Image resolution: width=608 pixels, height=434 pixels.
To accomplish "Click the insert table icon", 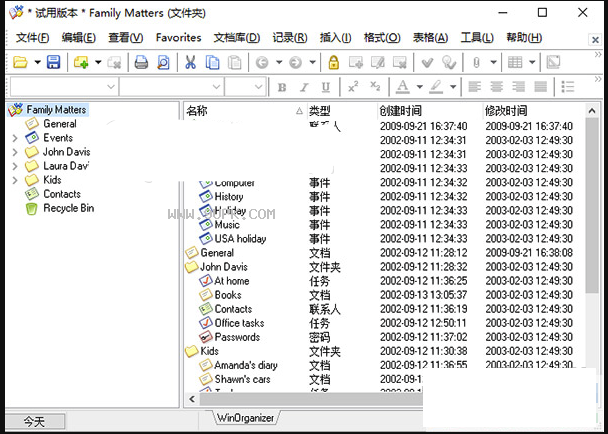I will pos(515,62).
